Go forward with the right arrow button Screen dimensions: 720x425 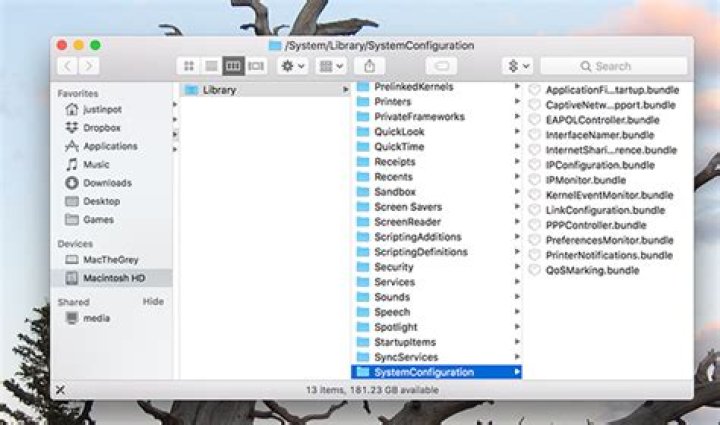coord(89,66)
